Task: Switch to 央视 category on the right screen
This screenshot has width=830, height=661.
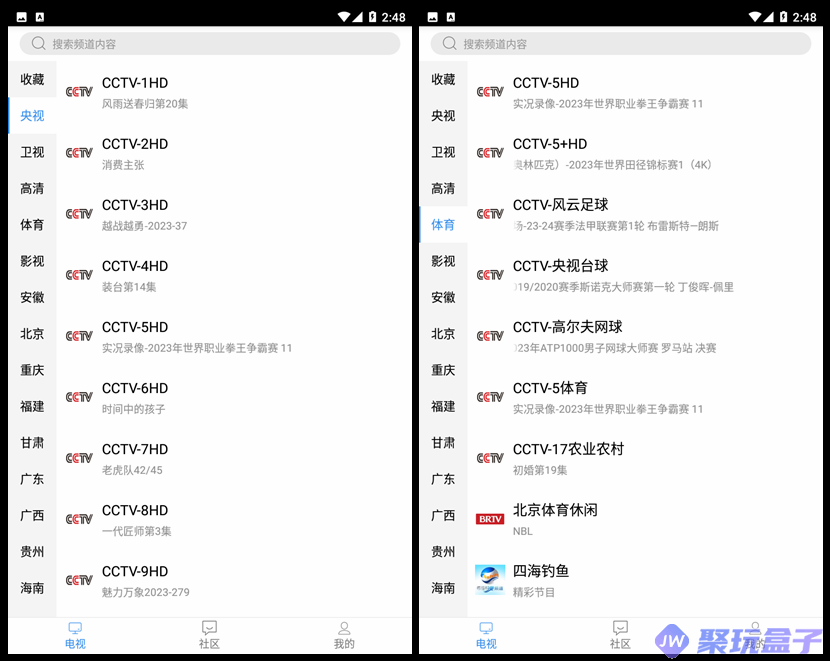Action: [444, 116]
